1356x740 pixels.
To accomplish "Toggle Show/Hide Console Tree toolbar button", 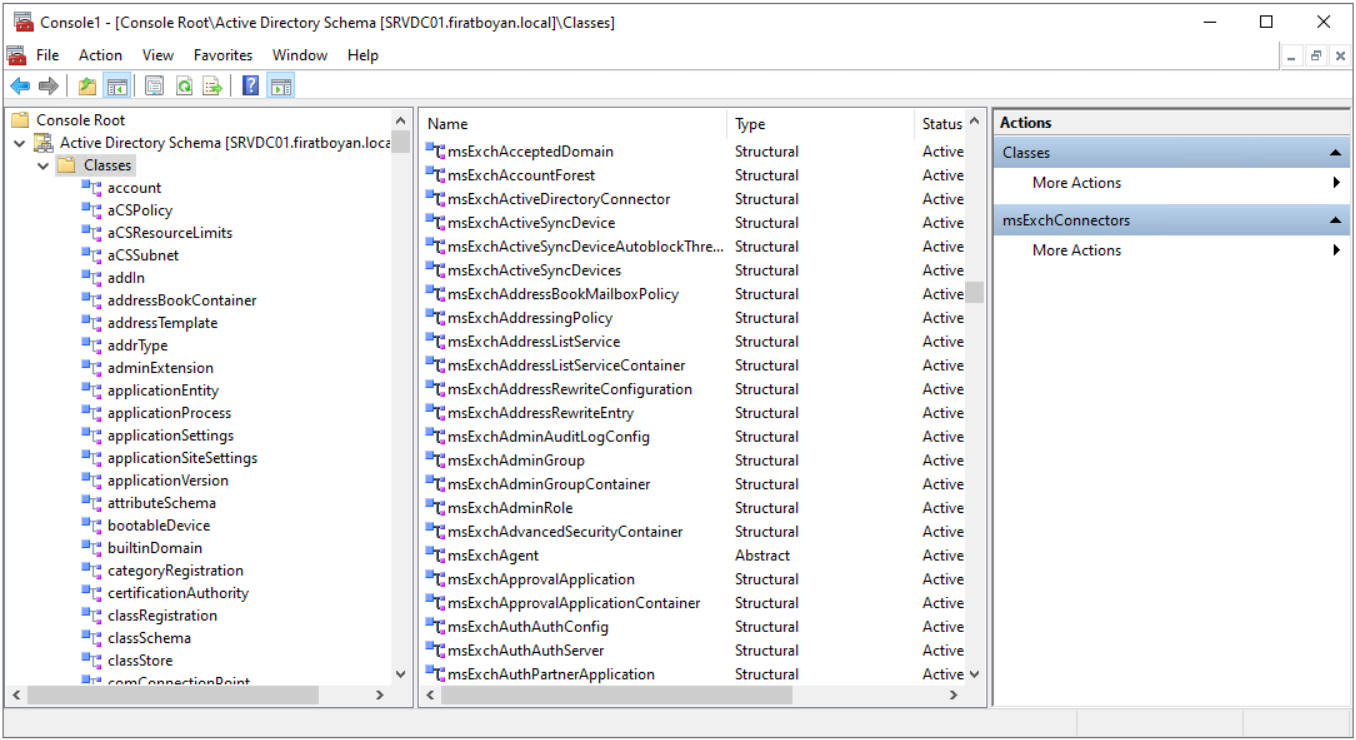I will click(116, 87).
